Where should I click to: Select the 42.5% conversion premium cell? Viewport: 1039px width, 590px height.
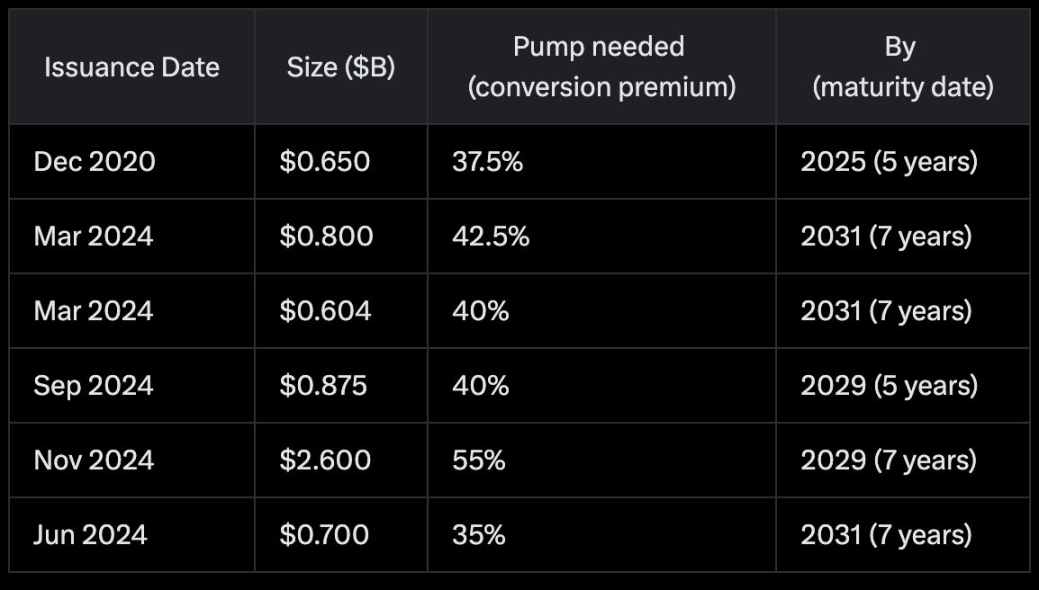coord(490,236)
